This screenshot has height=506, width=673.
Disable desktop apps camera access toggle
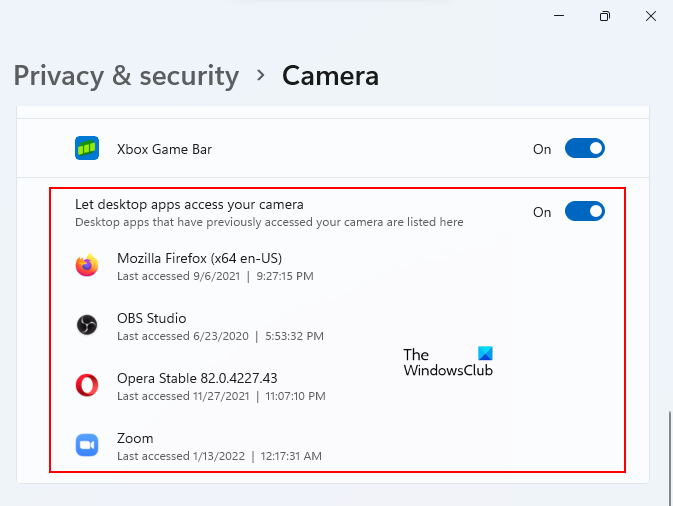[585, 211]
